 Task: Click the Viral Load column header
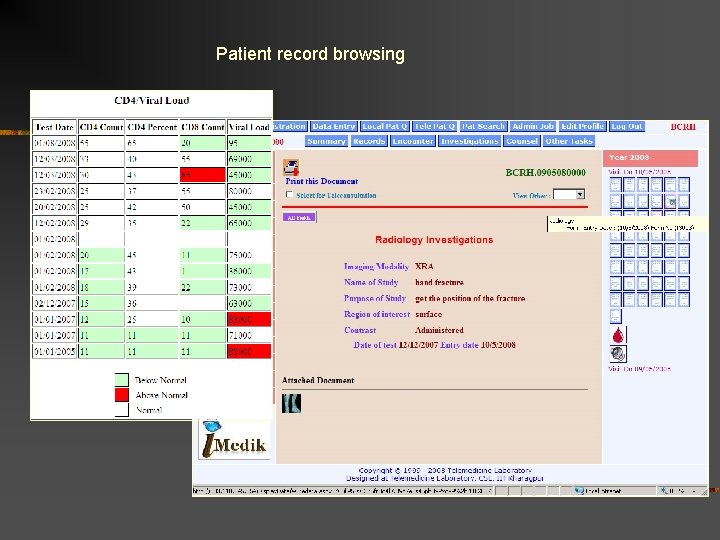(249, 127)
